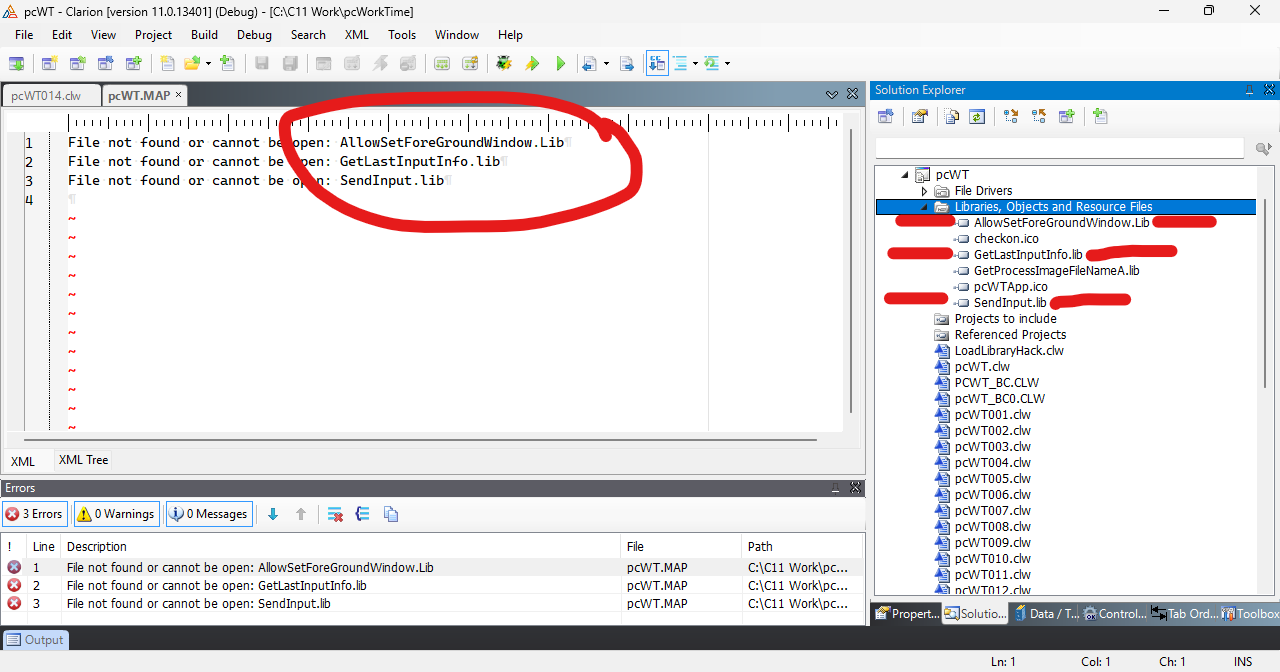Close the pcWT.MAP tab
The image size is (1280, 672).
click(179, 95)
